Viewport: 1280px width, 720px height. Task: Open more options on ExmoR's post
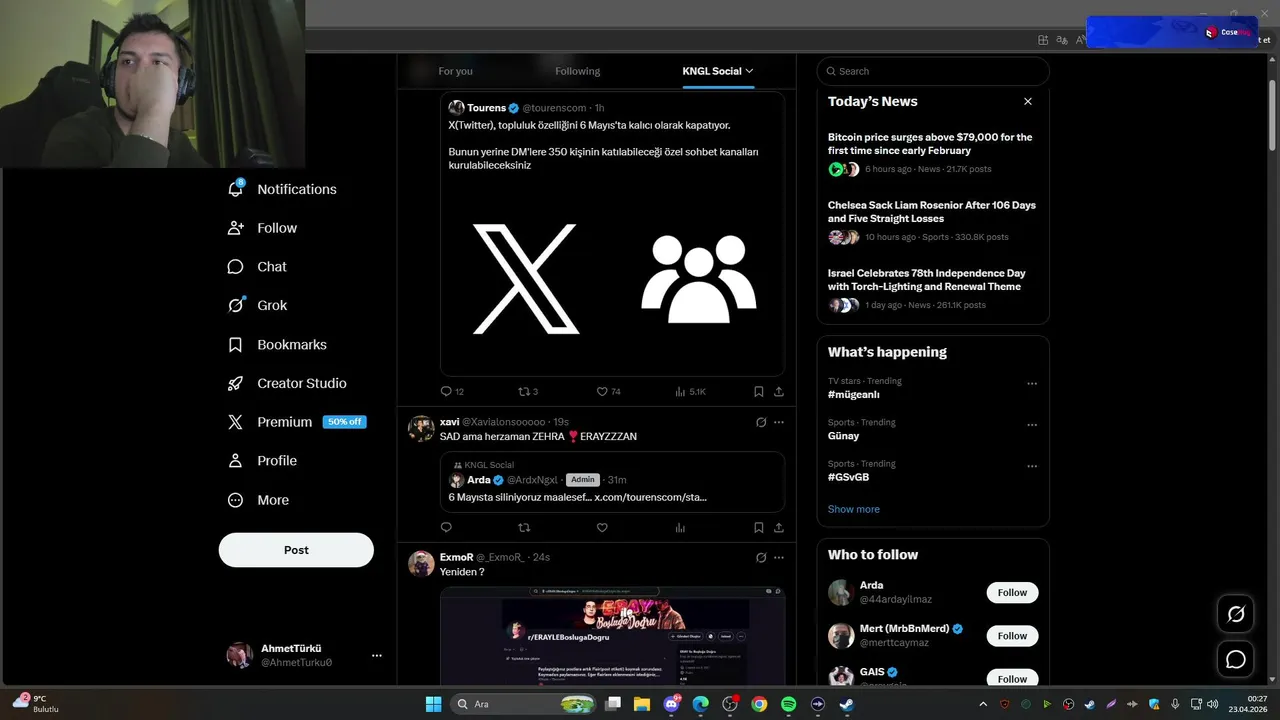(779, 557)
